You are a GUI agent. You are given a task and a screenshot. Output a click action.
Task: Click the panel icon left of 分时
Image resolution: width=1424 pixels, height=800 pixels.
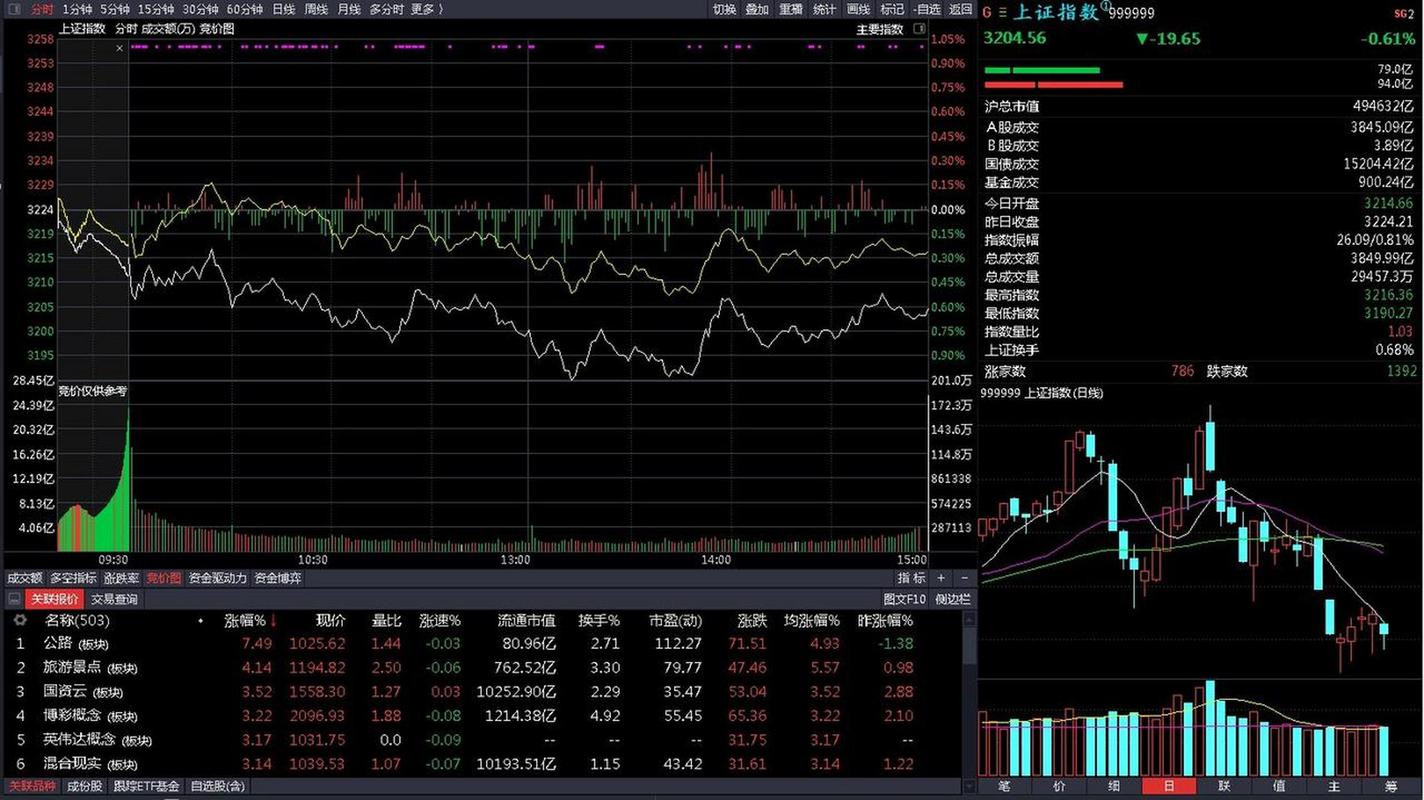[13, 9]
